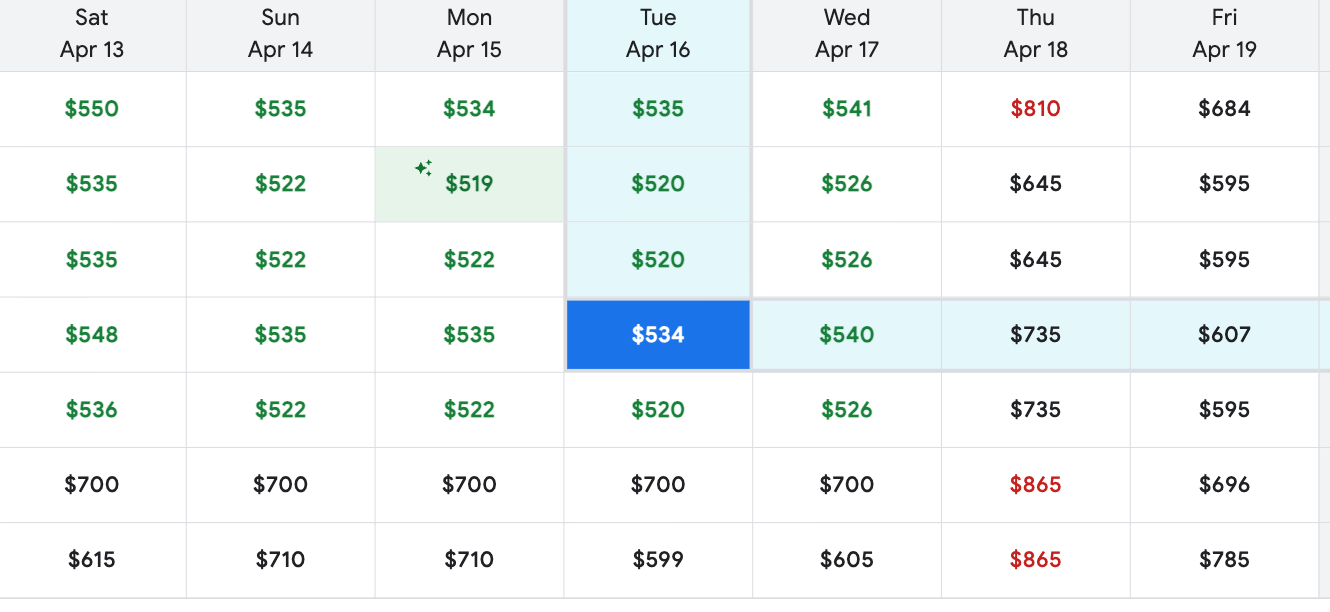Click the Thu Apr 18 date header
This screenshot has width=1330, height=612.
click(1035, 34)
